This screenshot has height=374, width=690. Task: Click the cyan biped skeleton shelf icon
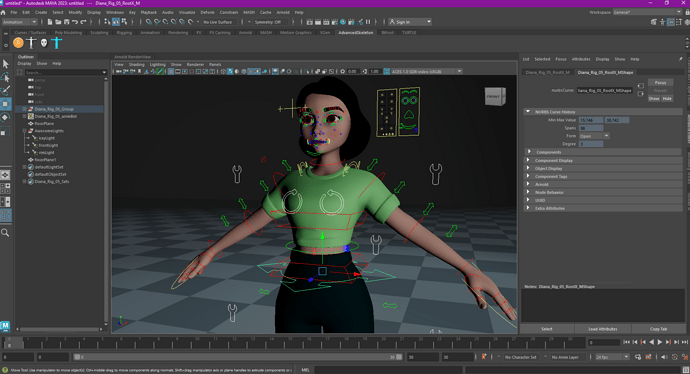tap(57, 43)
